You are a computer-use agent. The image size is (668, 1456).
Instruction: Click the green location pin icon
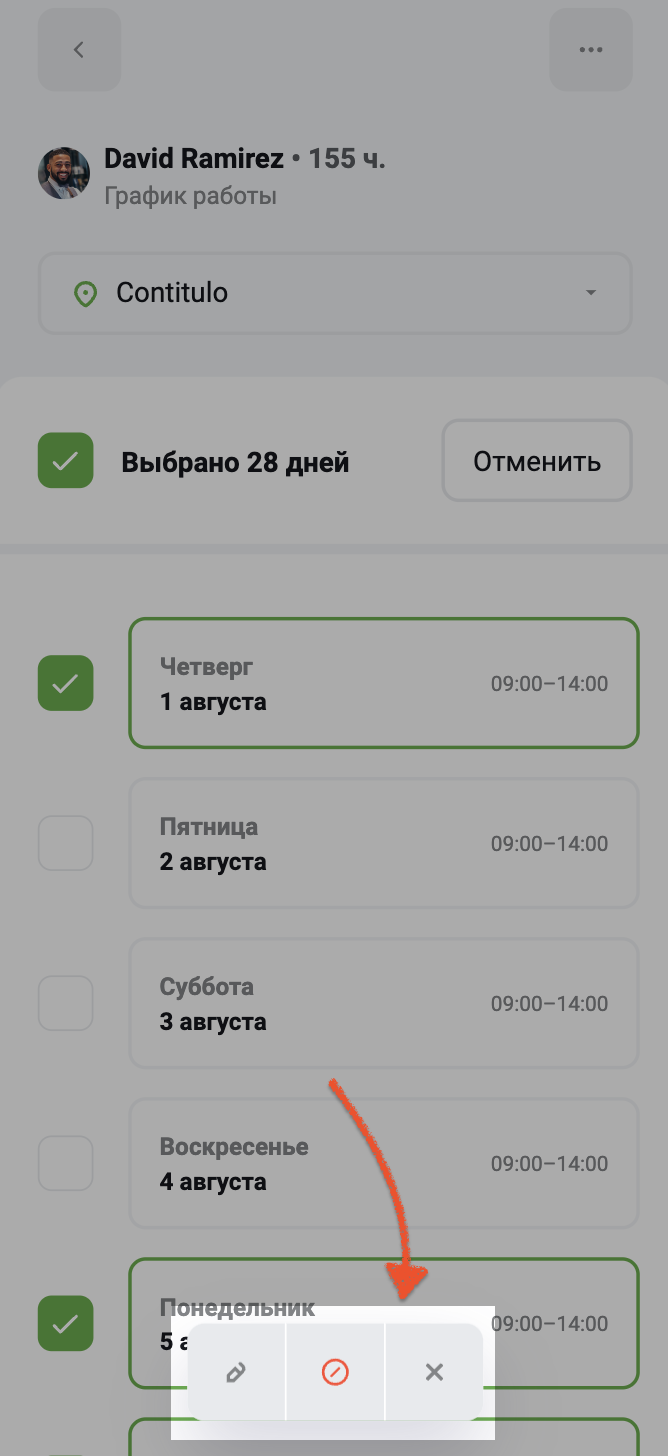tap(86, 294)
